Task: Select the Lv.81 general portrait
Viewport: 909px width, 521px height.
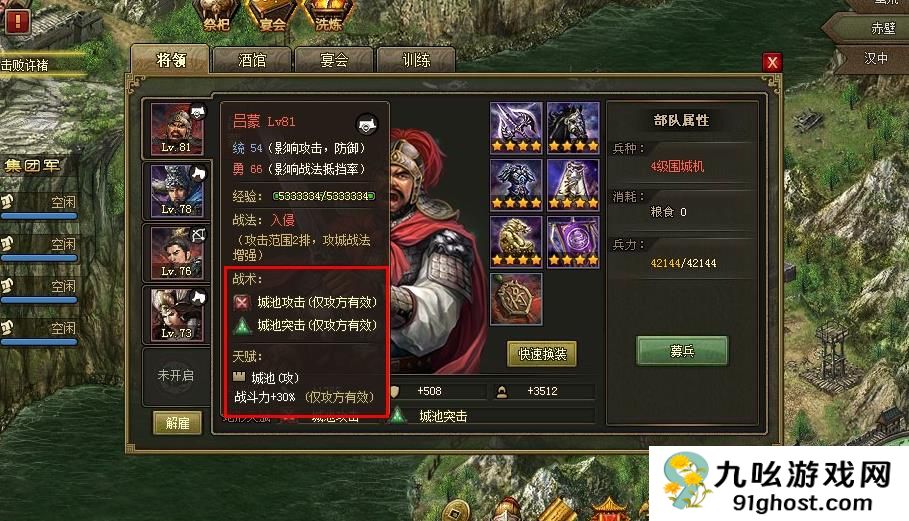Action: pos(177,128)
